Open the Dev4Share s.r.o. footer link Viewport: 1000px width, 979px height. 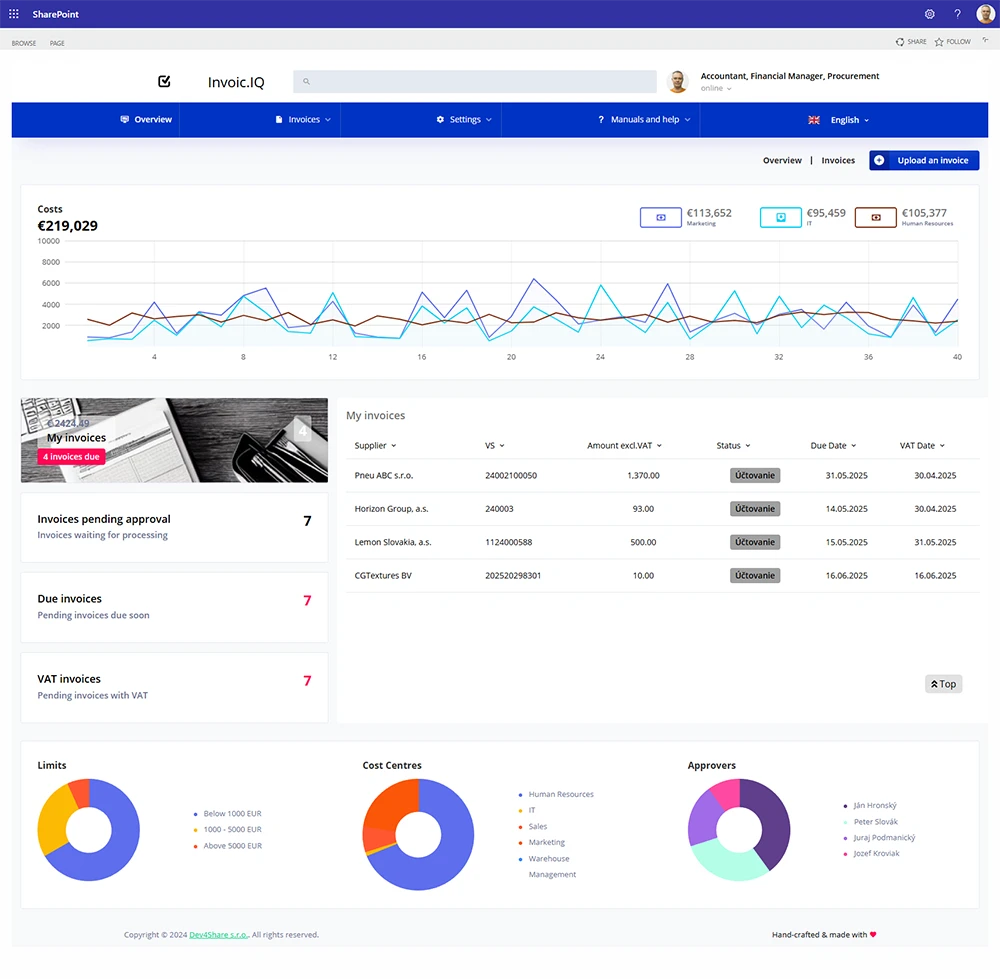[218, 935]
